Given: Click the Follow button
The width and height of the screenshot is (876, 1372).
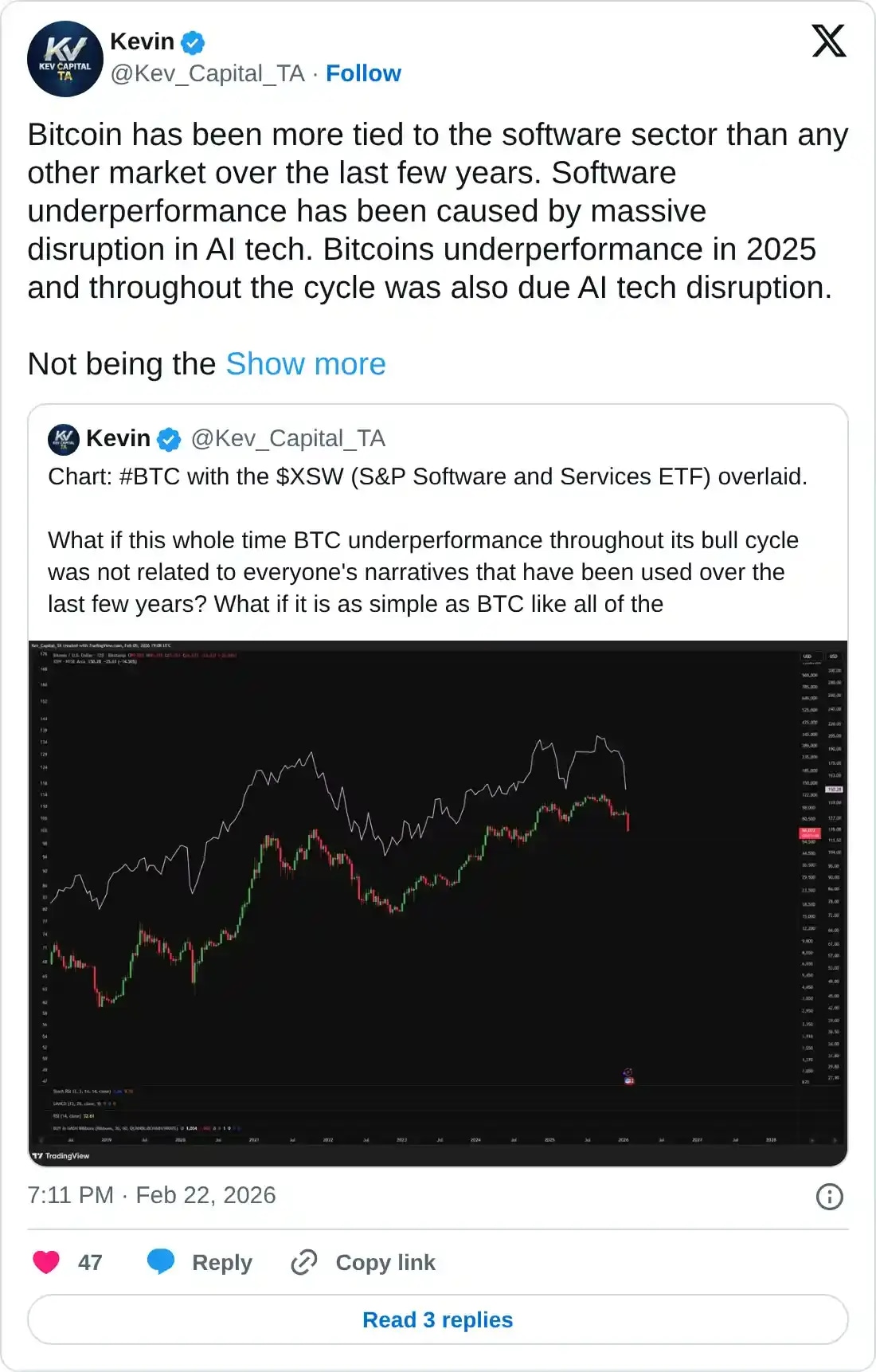Looking at the screenshot, I should pyautogui.click(x=363, y=73).
